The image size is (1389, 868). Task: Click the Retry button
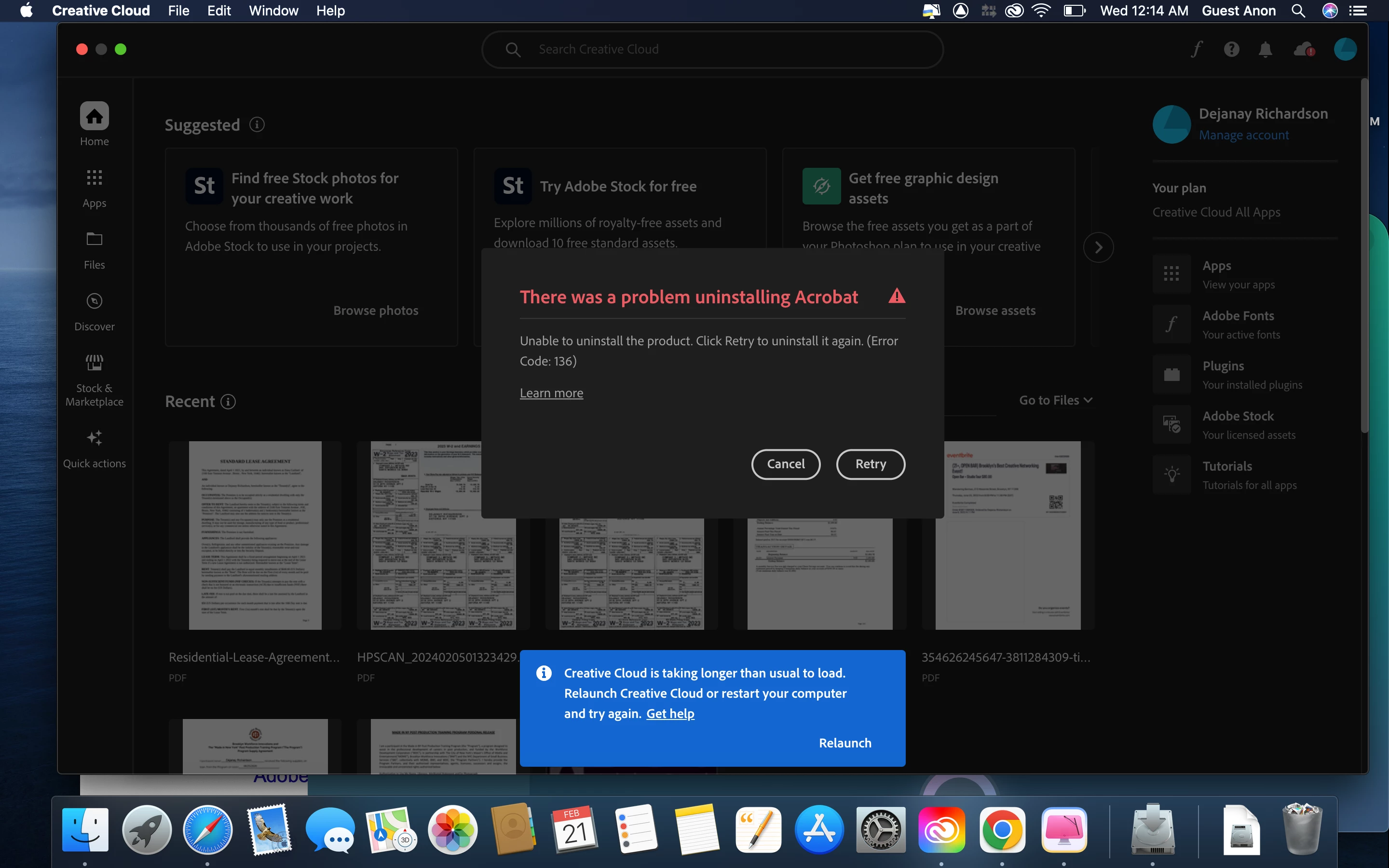click(x=870, y=464)
